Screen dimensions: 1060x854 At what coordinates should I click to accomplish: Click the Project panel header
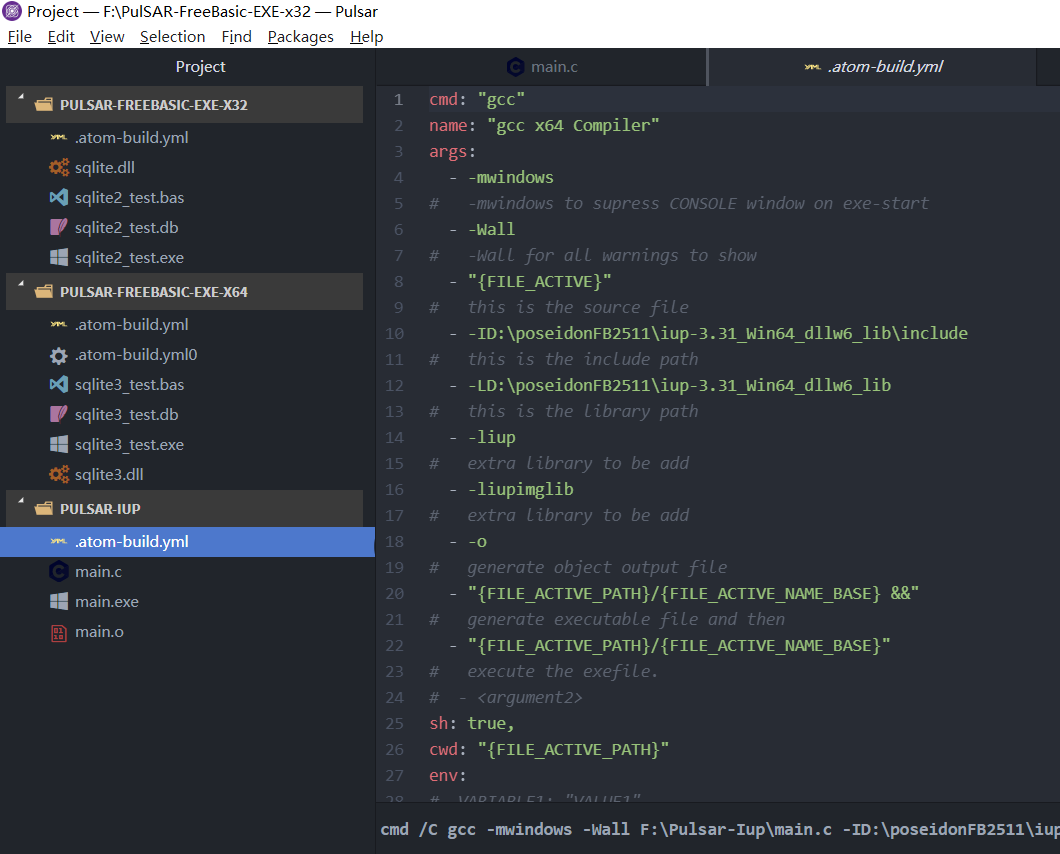200,66
